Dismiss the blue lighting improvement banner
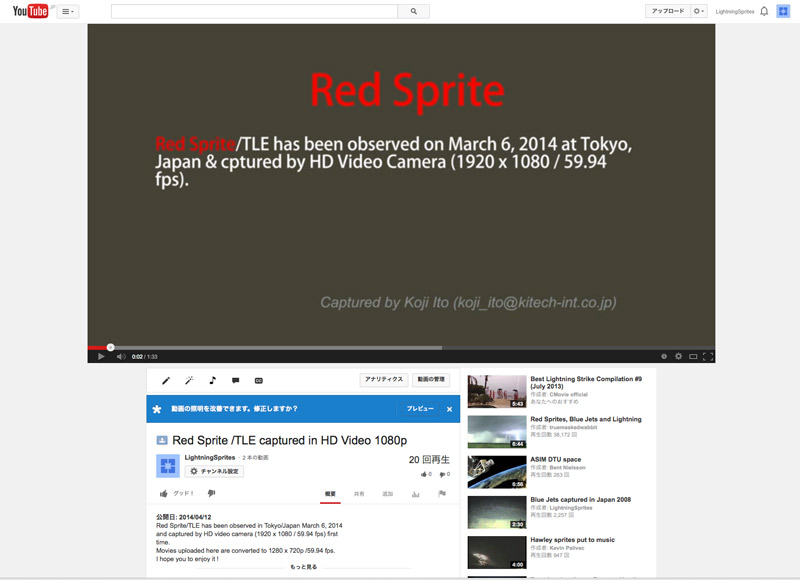The width and height of the screenshot is (800, 580). (449, 409)
